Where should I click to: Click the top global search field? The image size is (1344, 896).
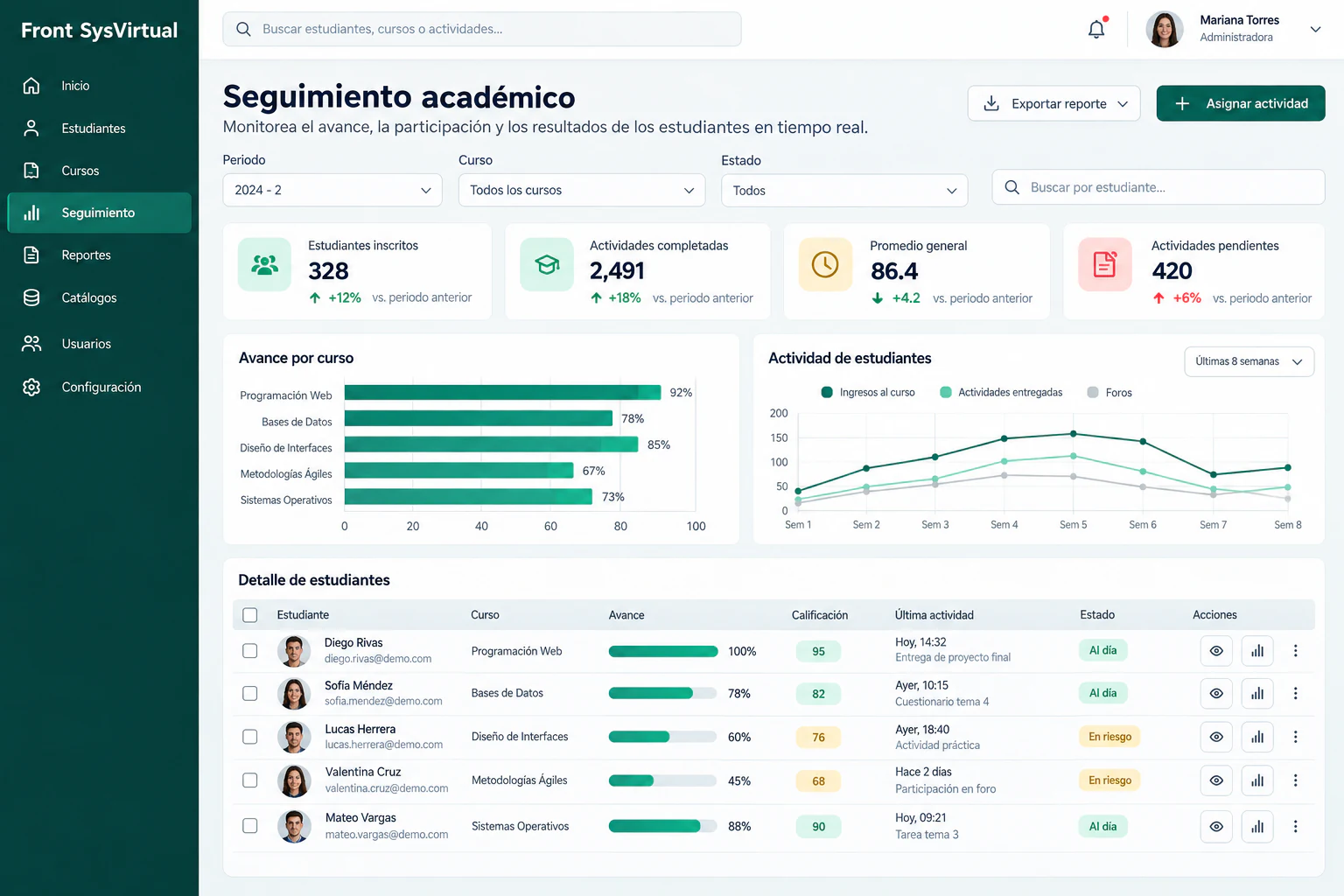click(x=482, y=29)
